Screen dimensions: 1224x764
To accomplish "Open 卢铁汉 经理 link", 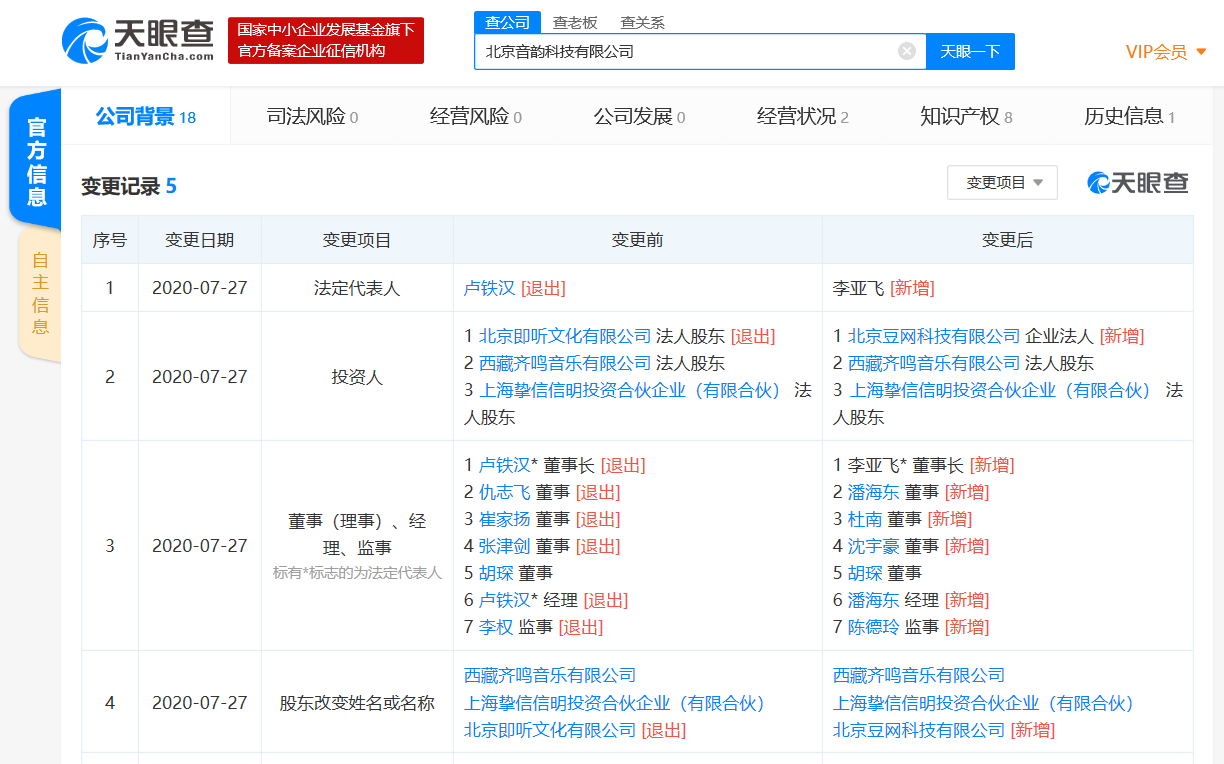I will click(505, 600).
